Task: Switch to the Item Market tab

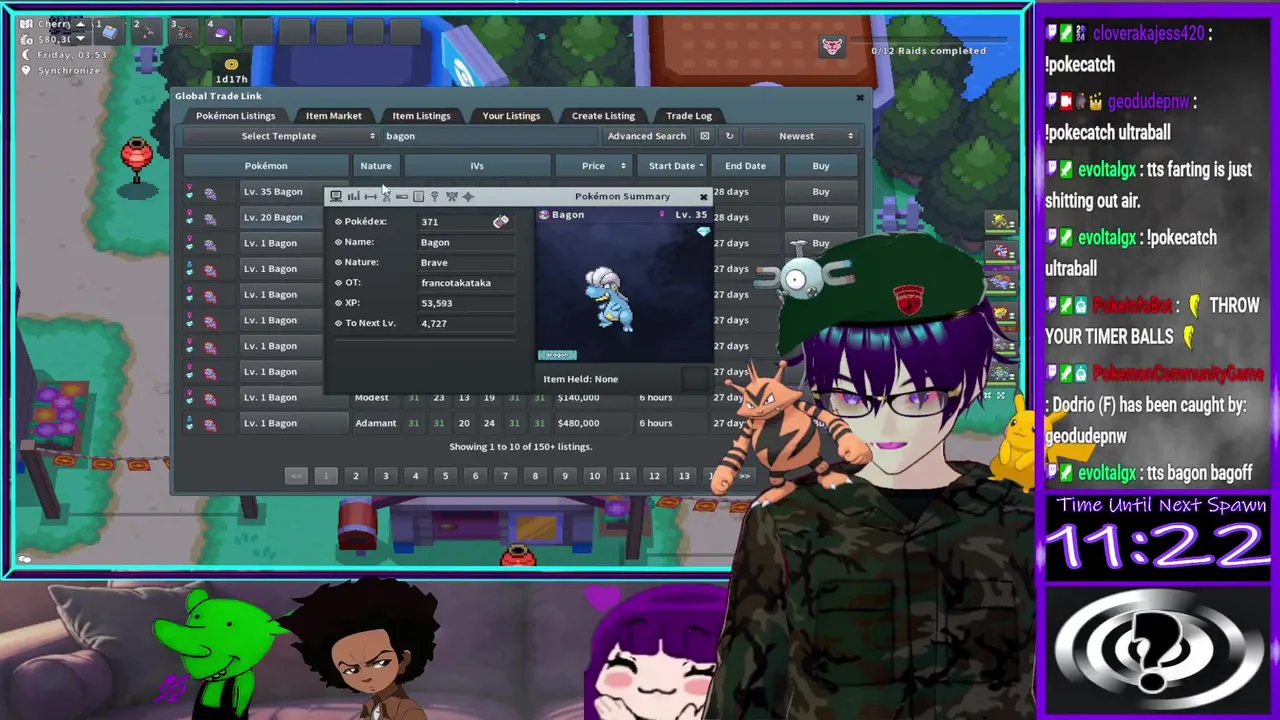Action: pyautogui.click(x=333, y=116)
